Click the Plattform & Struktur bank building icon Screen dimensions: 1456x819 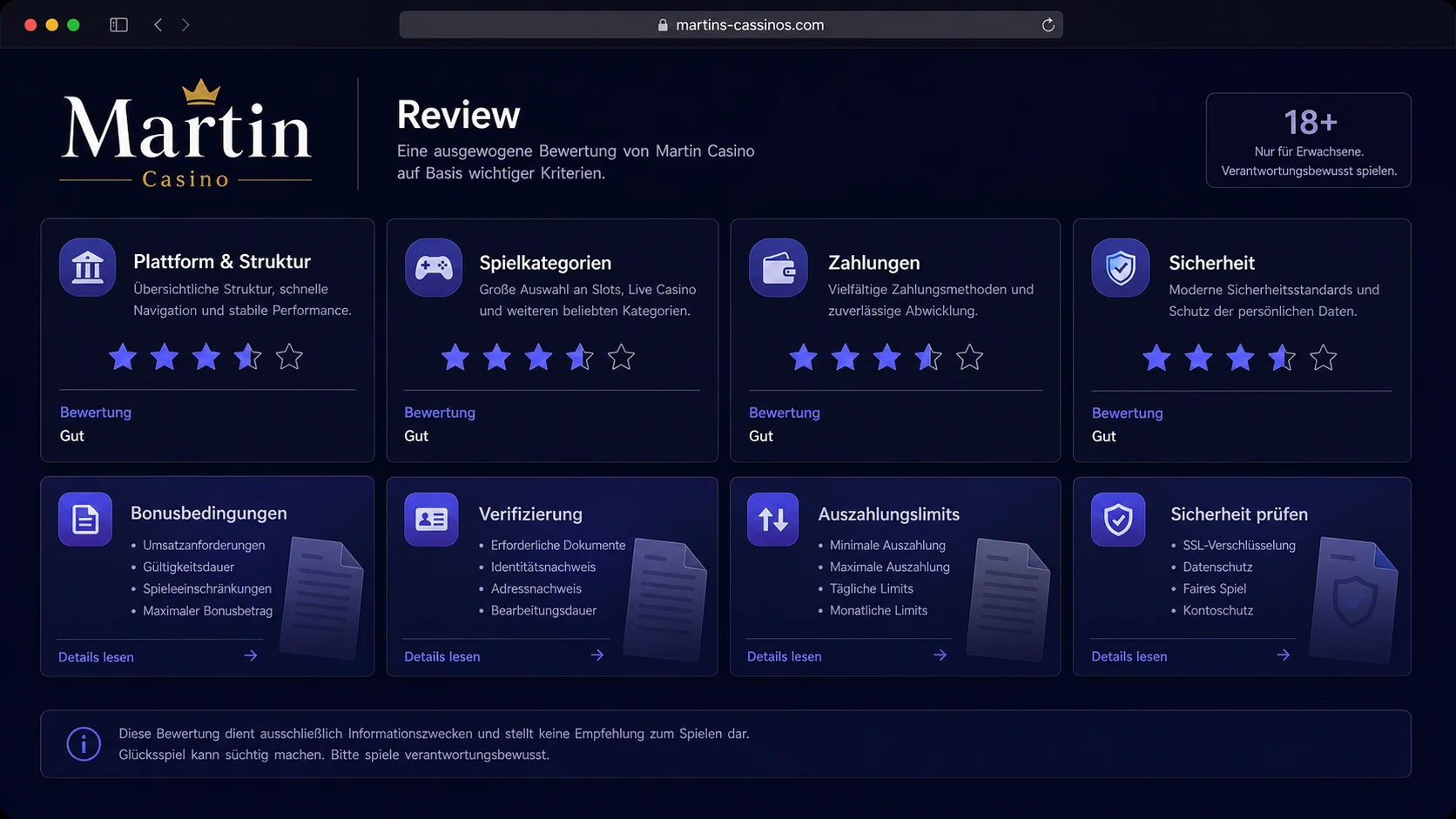[x=87, y=267]
